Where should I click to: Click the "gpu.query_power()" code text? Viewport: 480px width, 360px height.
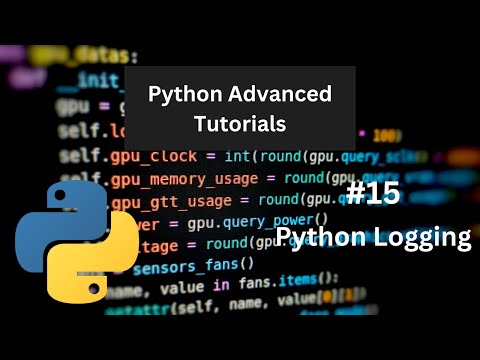coord(258,222)
